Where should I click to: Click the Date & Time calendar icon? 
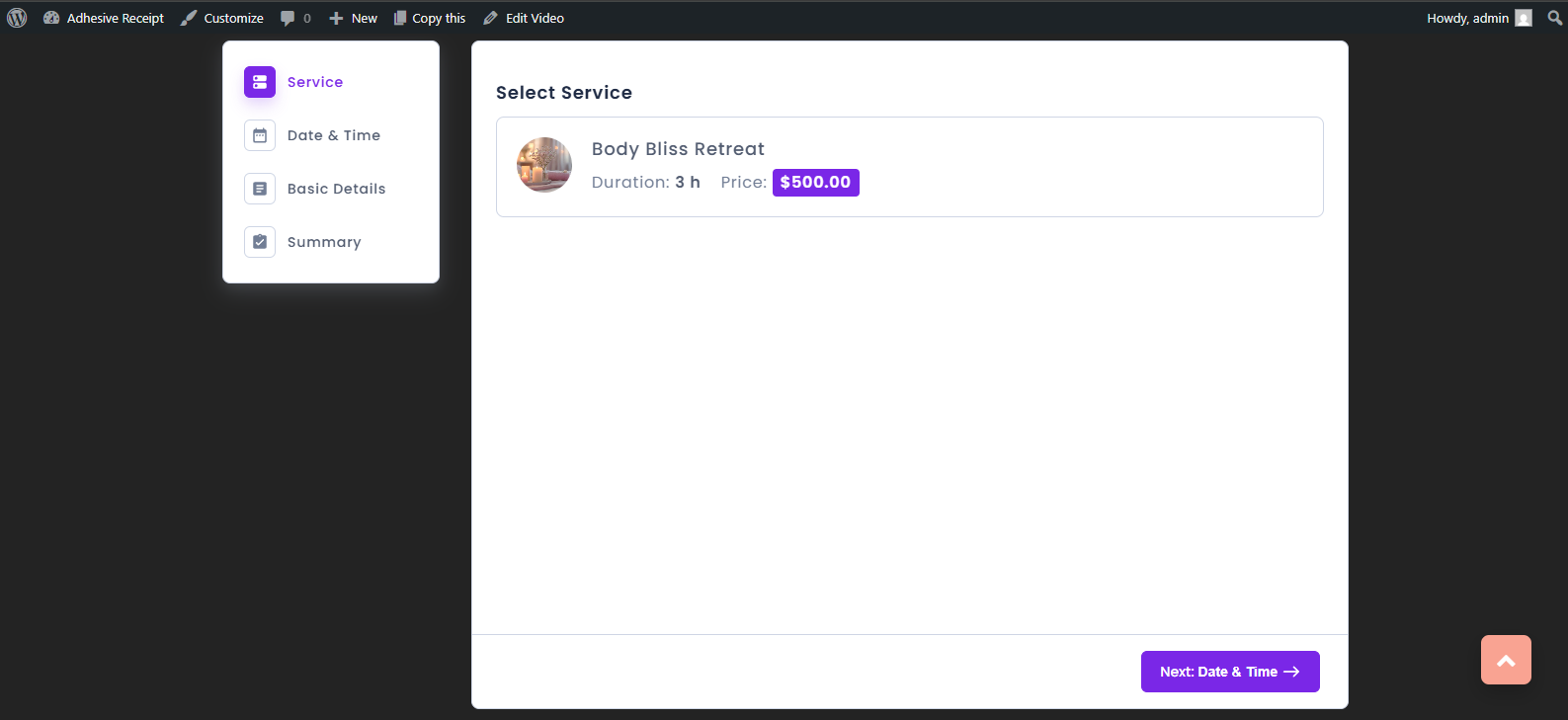click(260, 135)
